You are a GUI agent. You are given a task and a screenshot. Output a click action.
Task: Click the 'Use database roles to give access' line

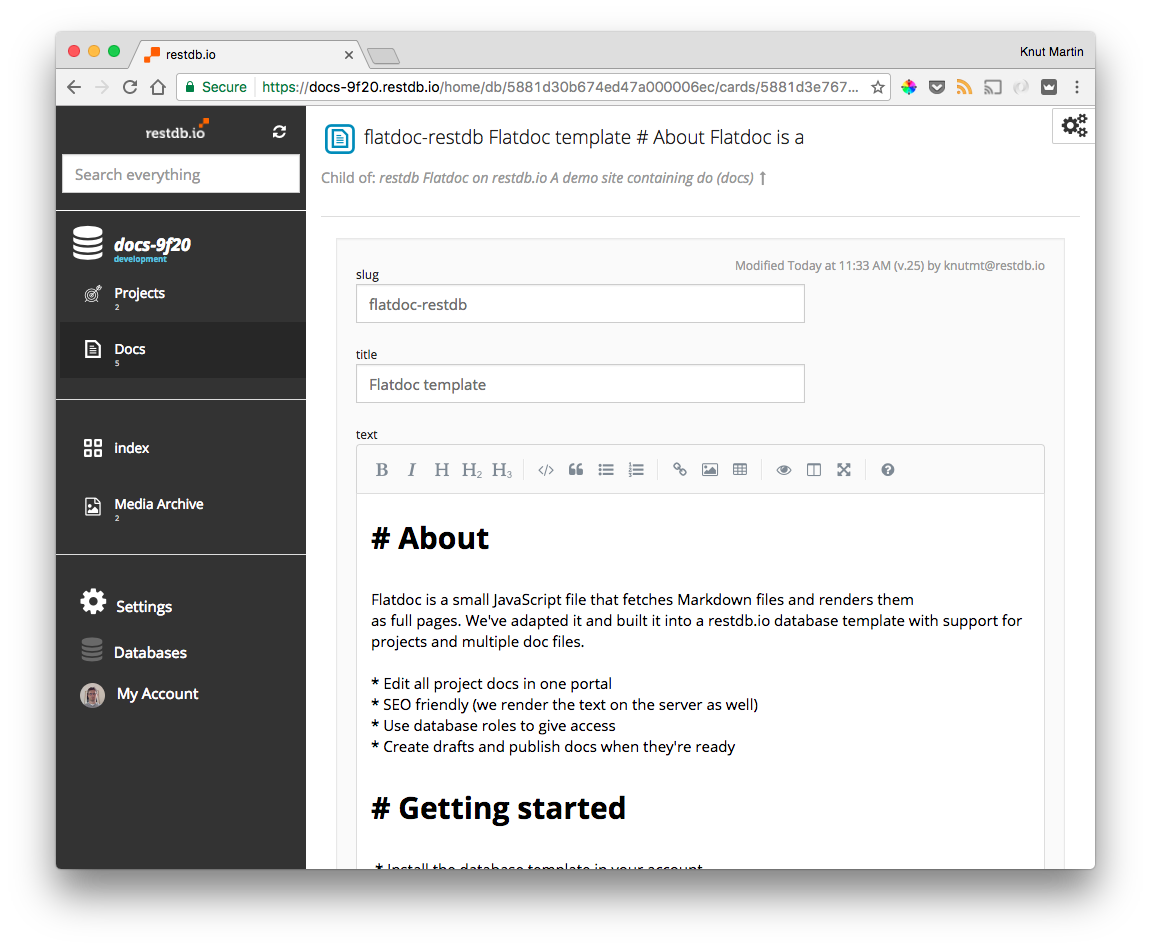pos(493,726)
